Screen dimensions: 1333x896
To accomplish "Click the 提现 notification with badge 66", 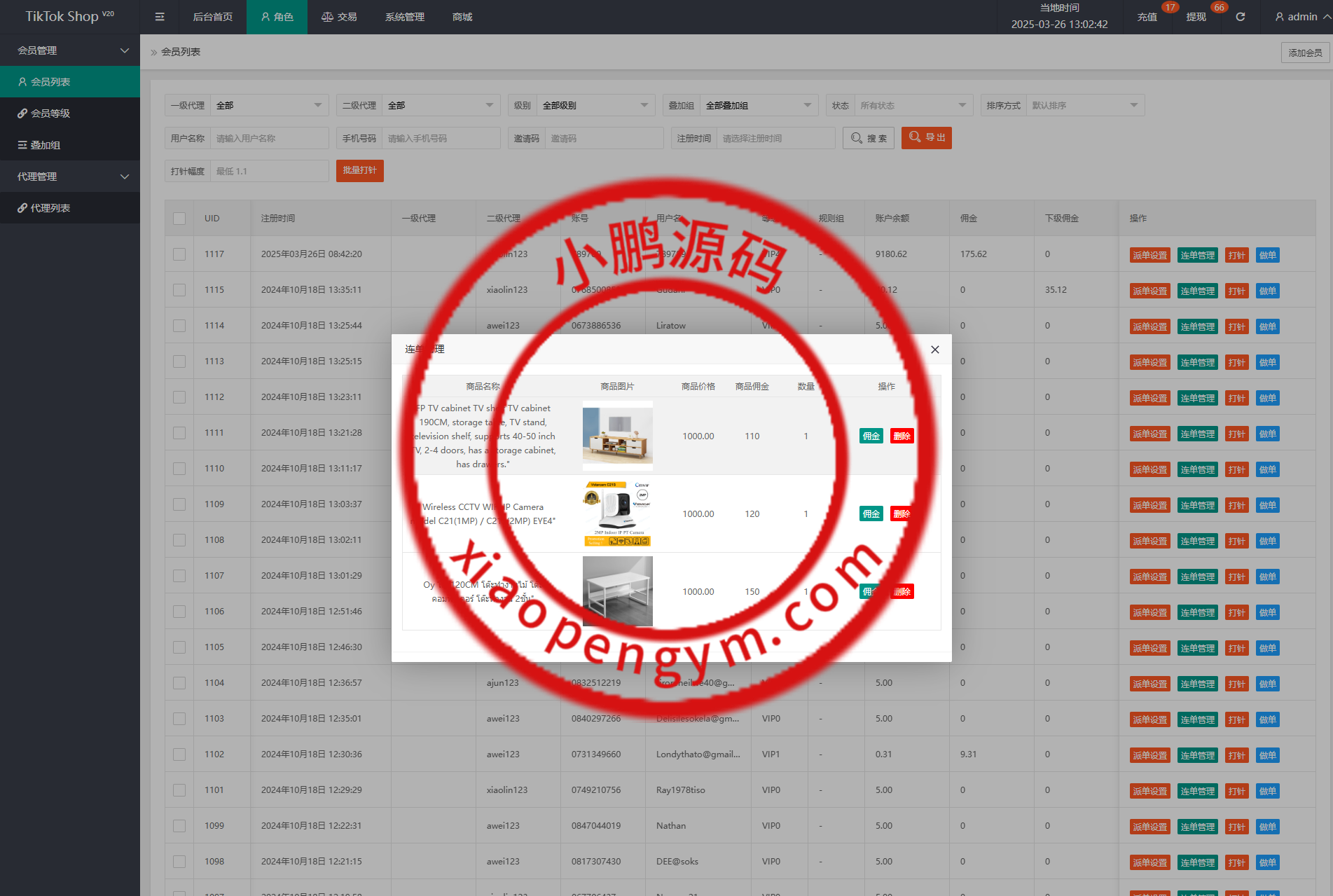I will pyautogui.click(x=1196, y=17).
